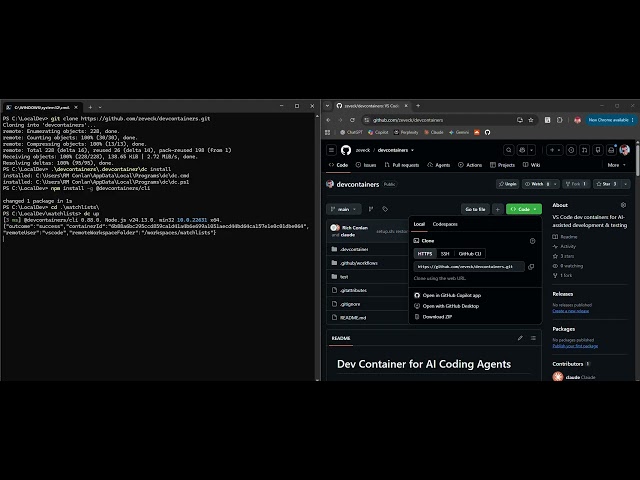
Task: Fork the repository button
Action: coord(576,184)
